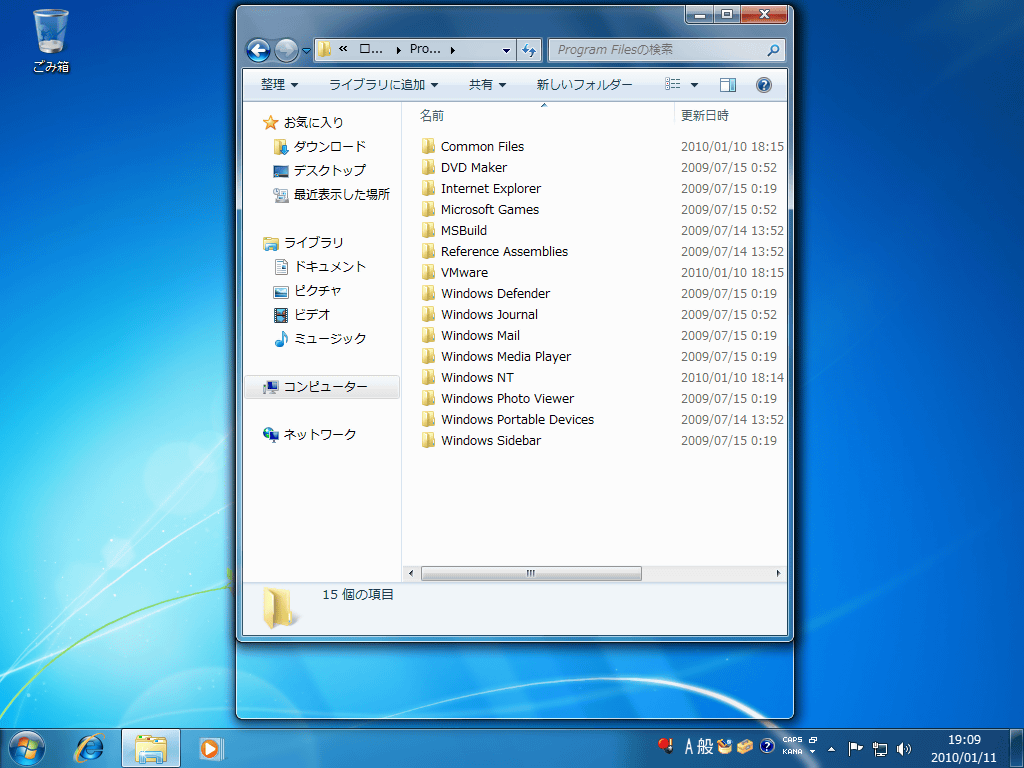This screenshot has width=1024, height=768.
Task: Open ダウンロード in favorites
Action: point(319,147)
